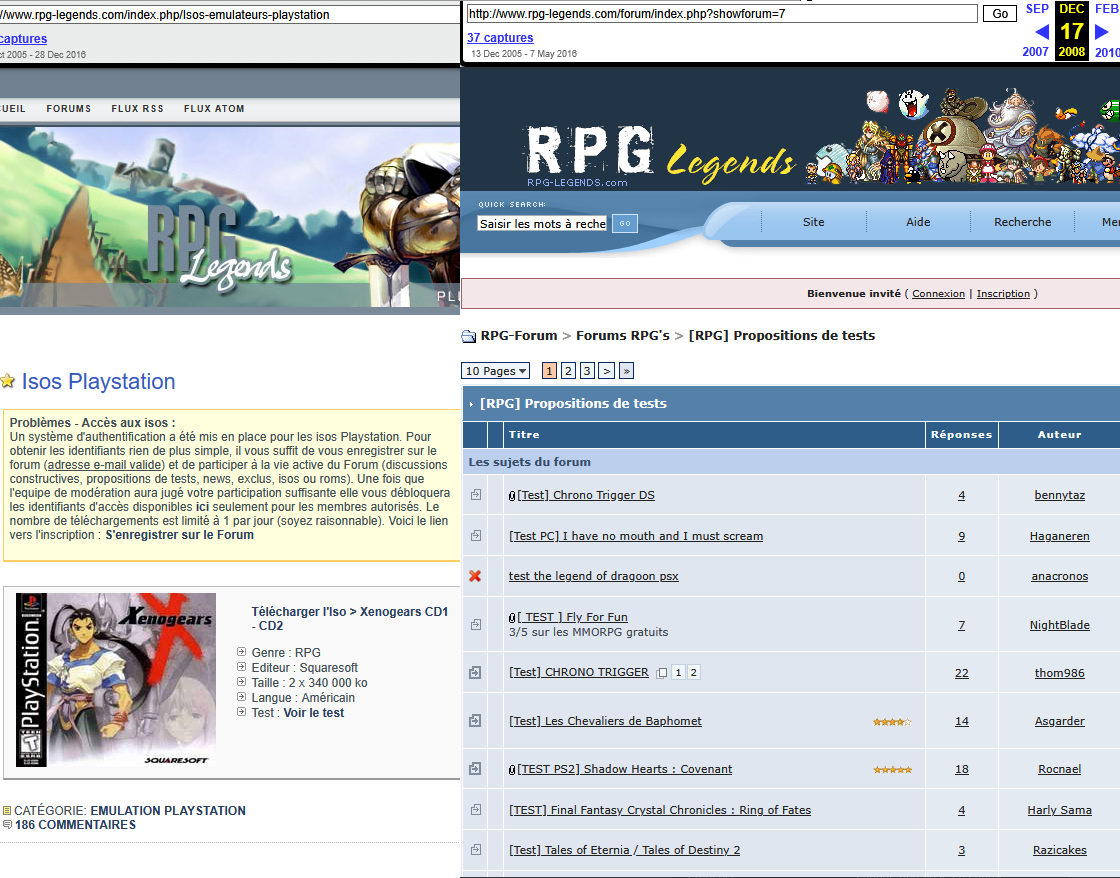The height and width of the screenshot is (878, 1120).
Task: Go to page 2 of the forum
Action: 568,371
